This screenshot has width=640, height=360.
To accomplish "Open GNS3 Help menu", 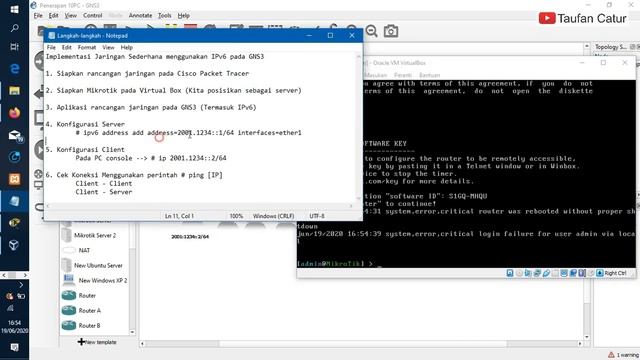I will pyautogui.click(x=184, y=16).
